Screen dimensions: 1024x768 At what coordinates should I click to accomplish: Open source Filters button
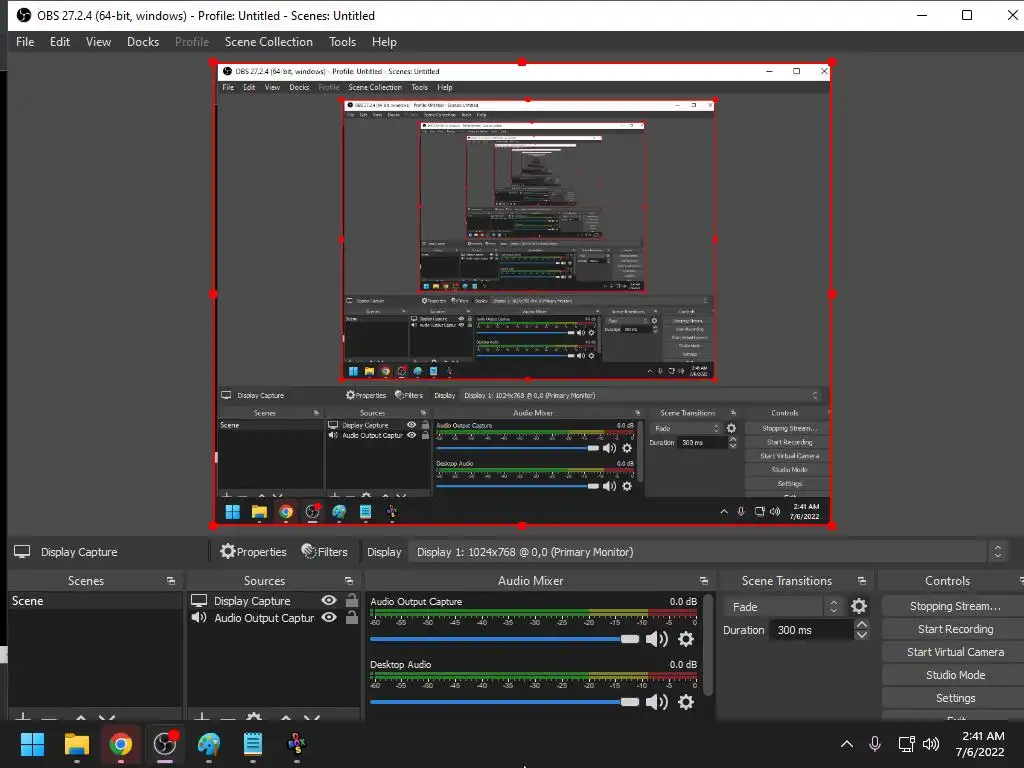pyautogui.click(x=325, y=552)
